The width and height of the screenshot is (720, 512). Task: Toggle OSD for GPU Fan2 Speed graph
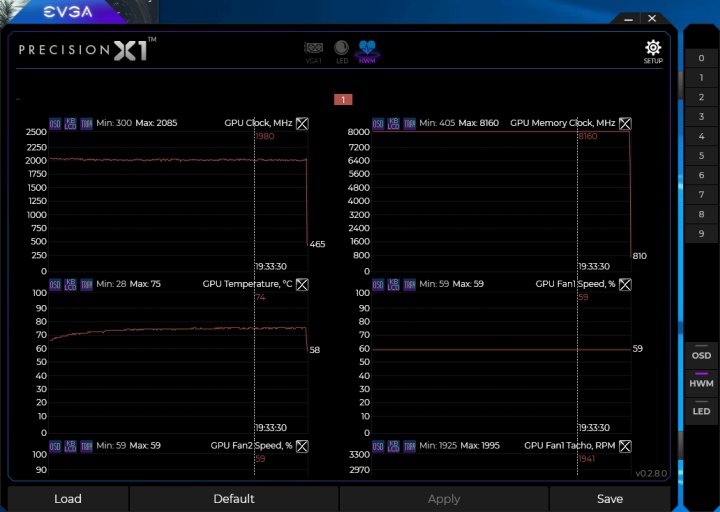55,446
